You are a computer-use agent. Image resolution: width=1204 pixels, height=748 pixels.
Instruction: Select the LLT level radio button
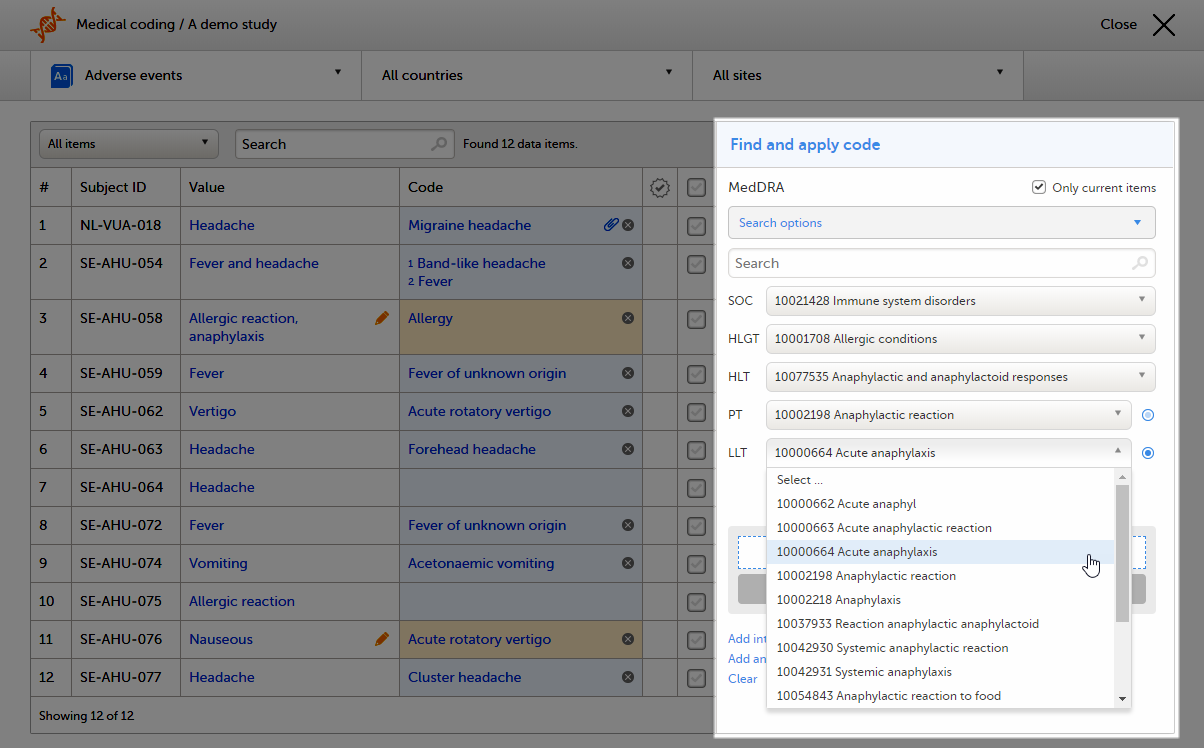click(1148, 453)
